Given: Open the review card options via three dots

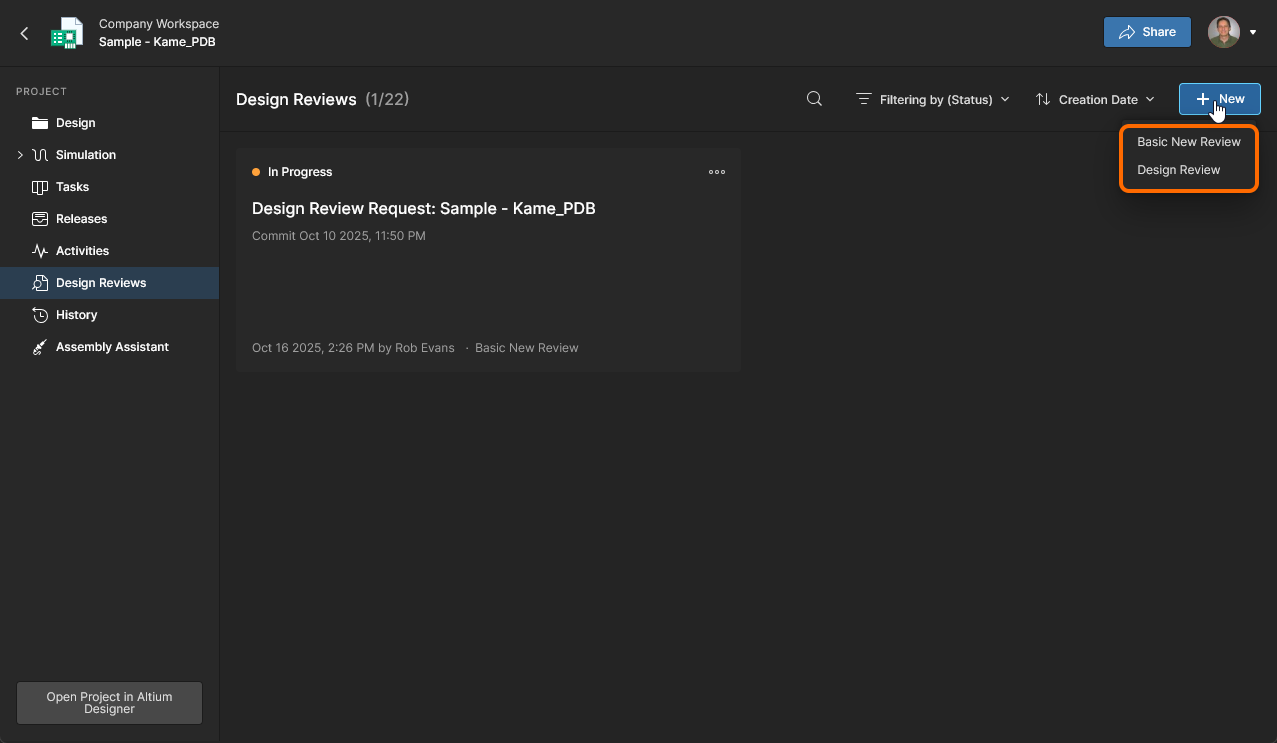Looking at the screenshot, I should [716, 171].
